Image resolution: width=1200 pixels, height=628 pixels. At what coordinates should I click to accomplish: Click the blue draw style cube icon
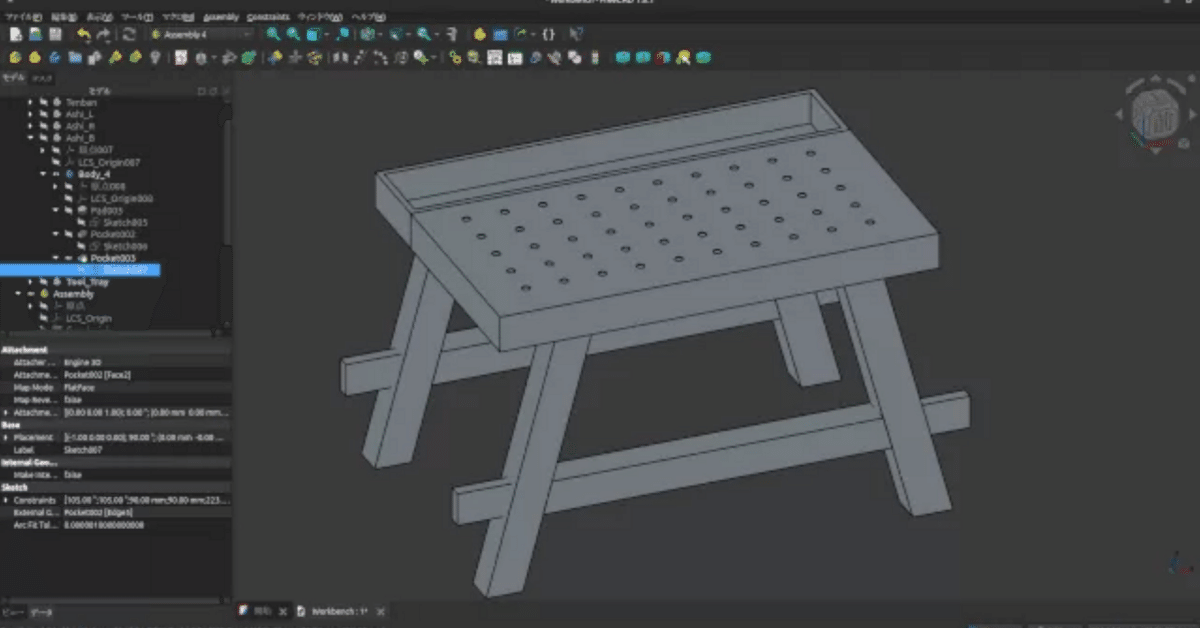(315, 34)
